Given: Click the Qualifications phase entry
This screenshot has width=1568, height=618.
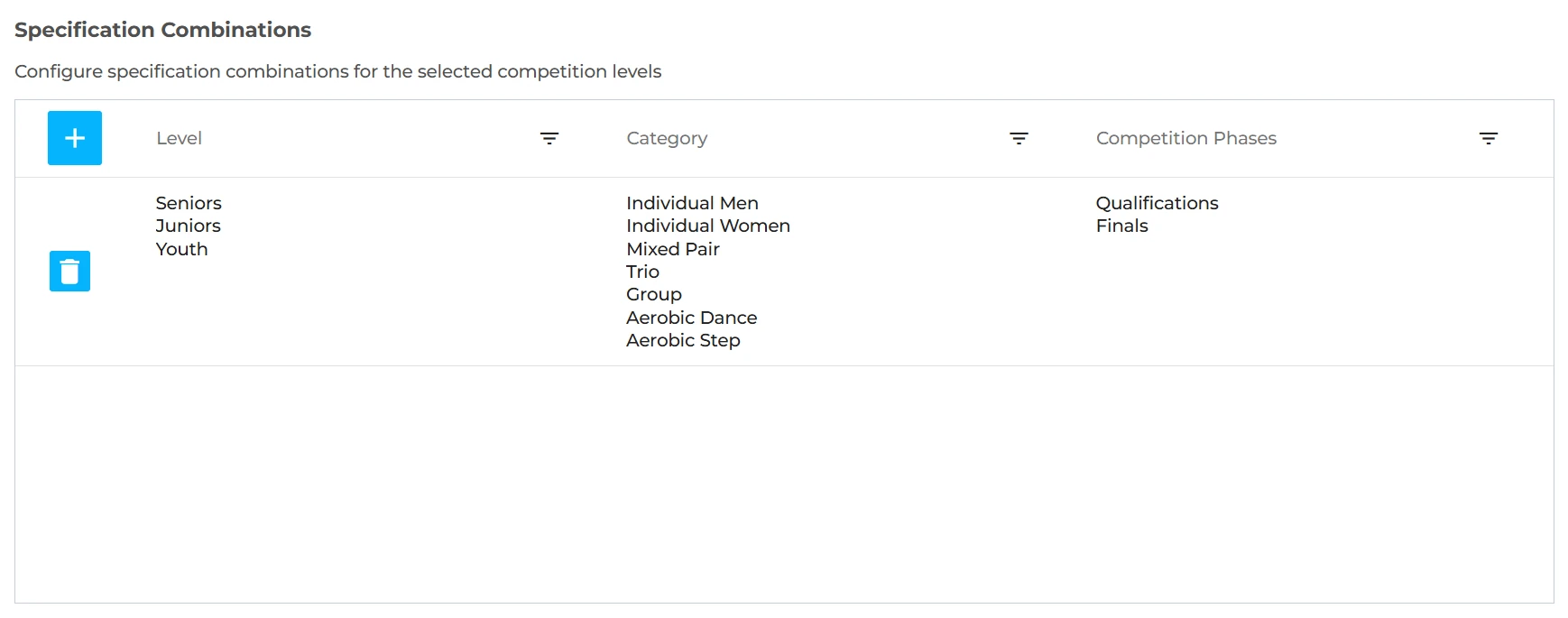Looking at the screenshot, I should (1158, 203).
